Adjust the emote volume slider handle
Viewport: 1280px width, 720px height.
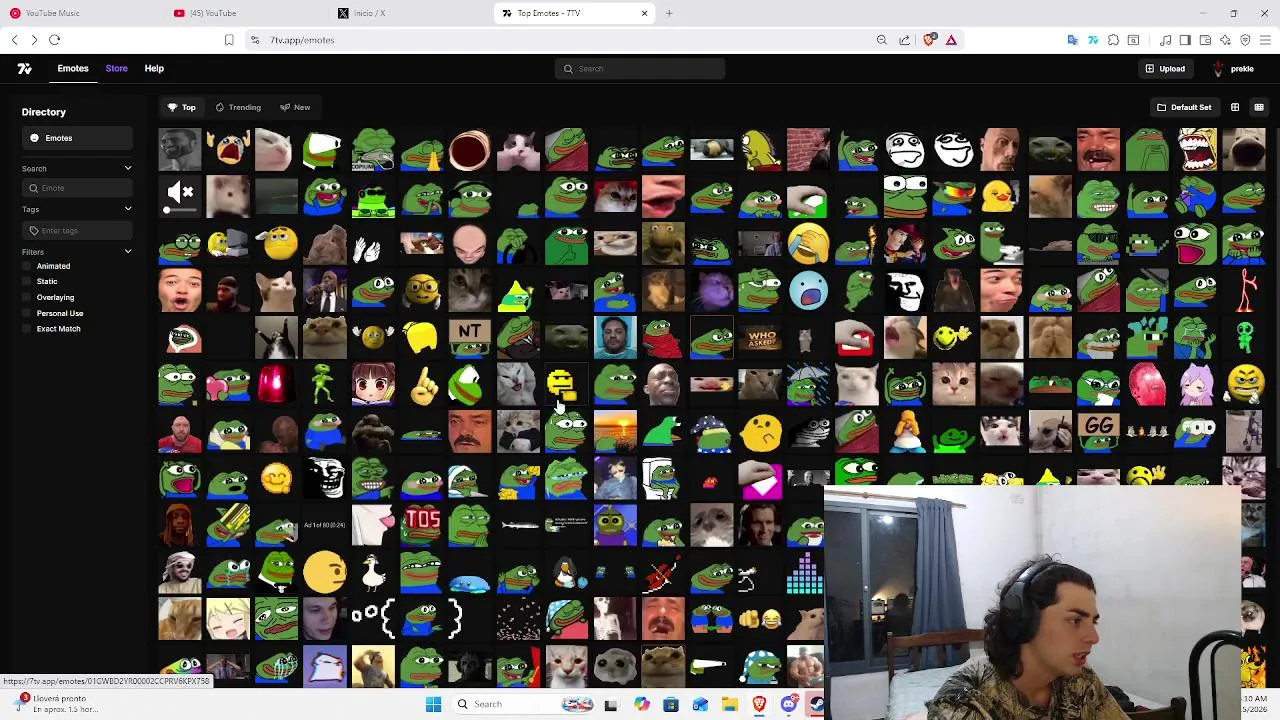tap(167, 210)
